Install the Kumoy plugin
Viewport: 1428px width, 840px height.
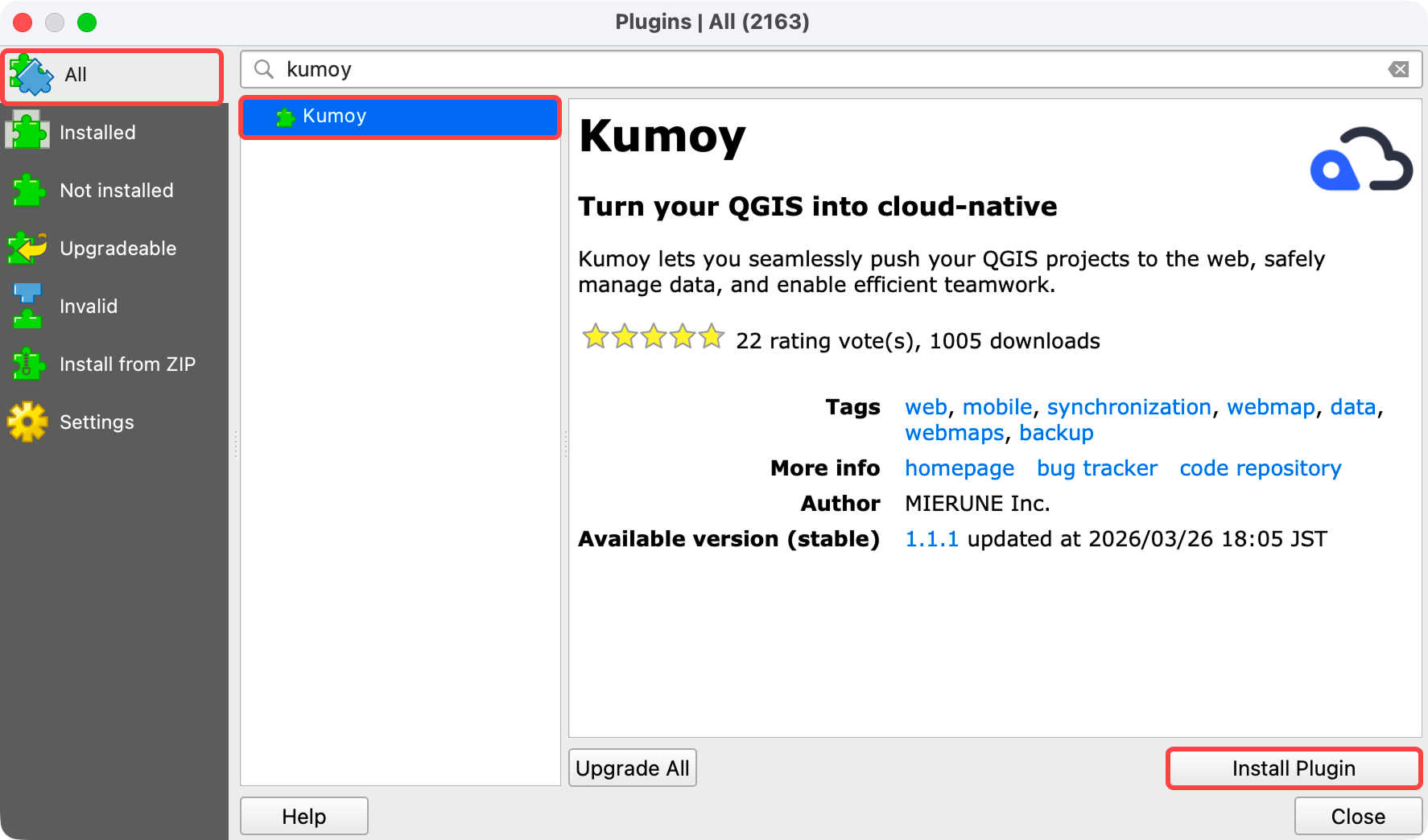coord(1293,768)
